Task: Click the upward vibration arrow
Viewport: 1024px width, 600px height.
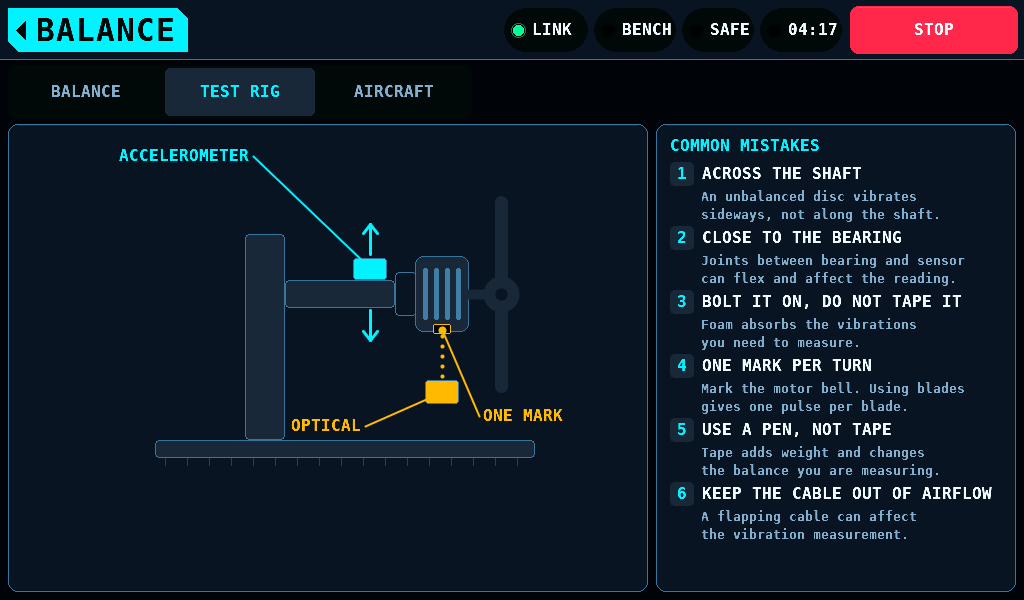Action: 370,239
